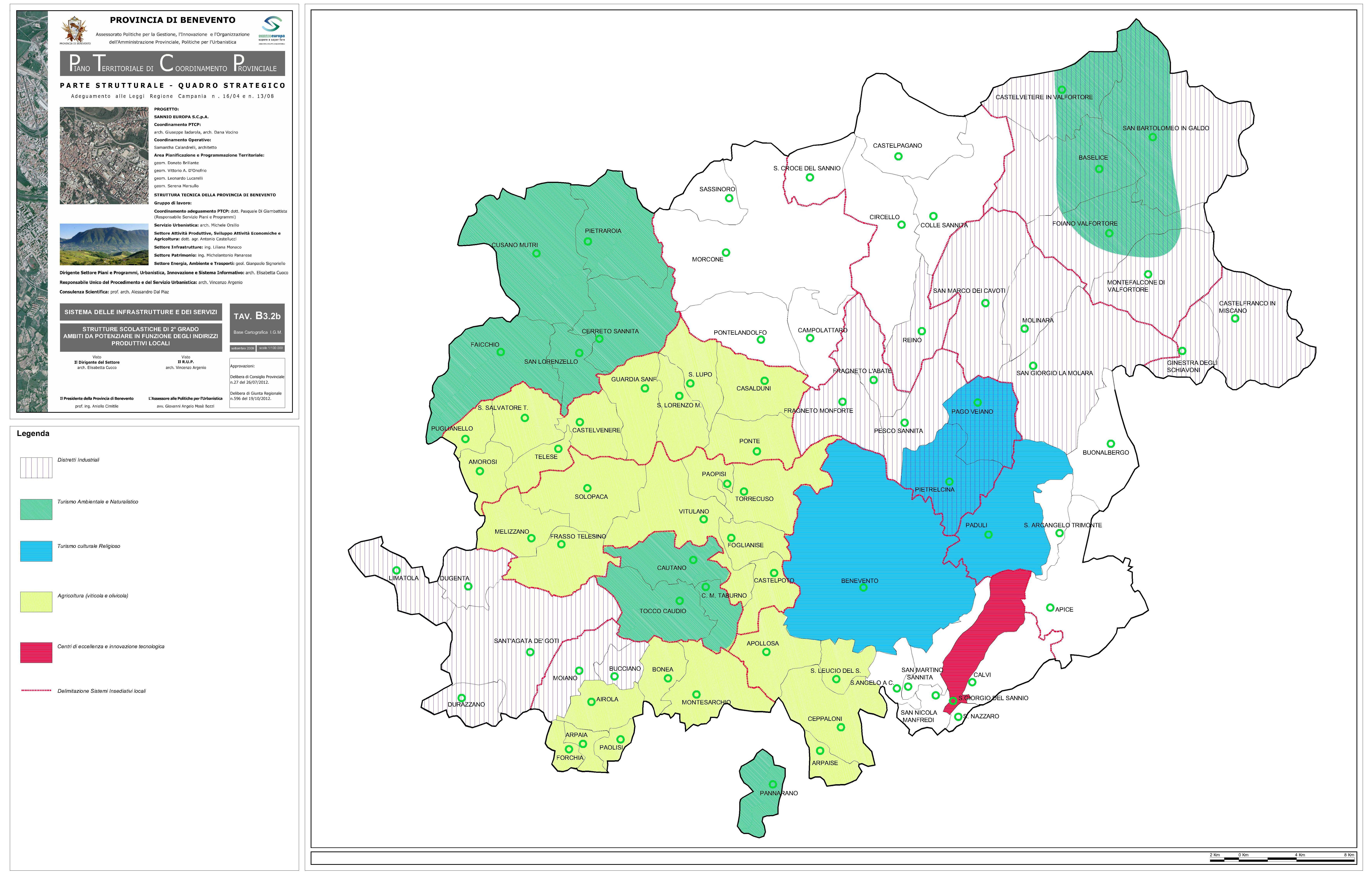This screenshot has width=1372, height=872.
Task: Select the marker for Castelfranco in Miscano
Action: coord(1235,319)
